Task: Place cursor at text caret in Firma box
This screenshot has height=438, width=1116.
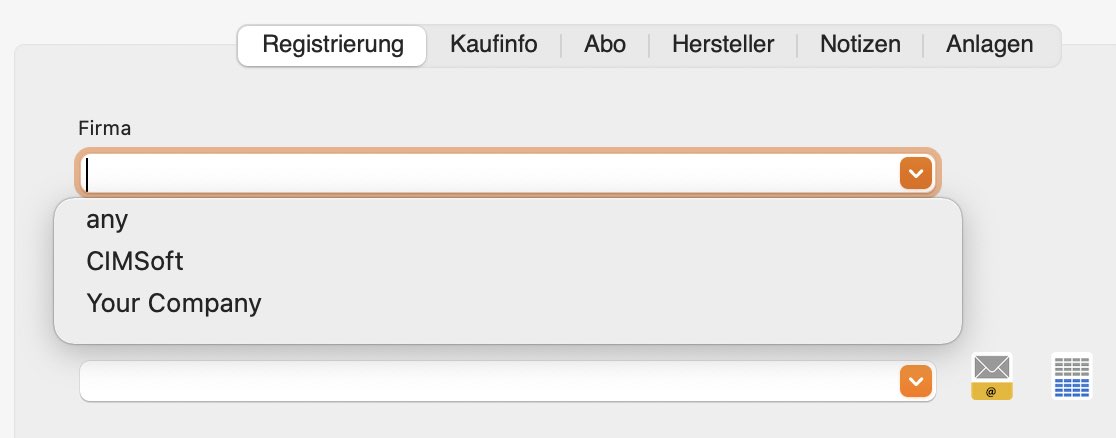Action: point(87,174)
